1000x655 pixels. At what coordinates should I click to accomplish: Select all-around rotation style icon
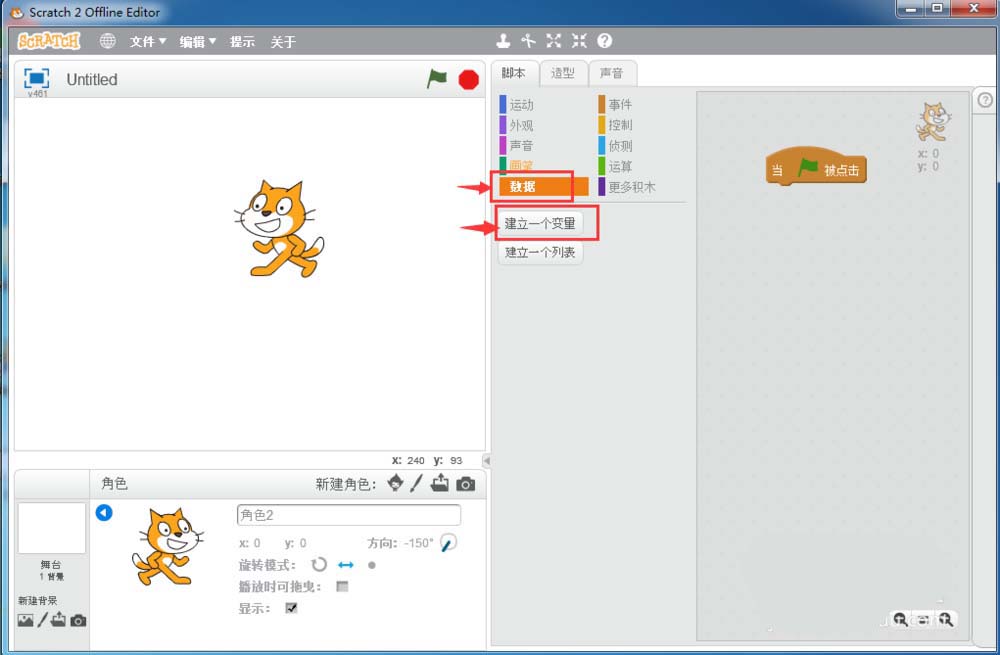coord(319,564)
